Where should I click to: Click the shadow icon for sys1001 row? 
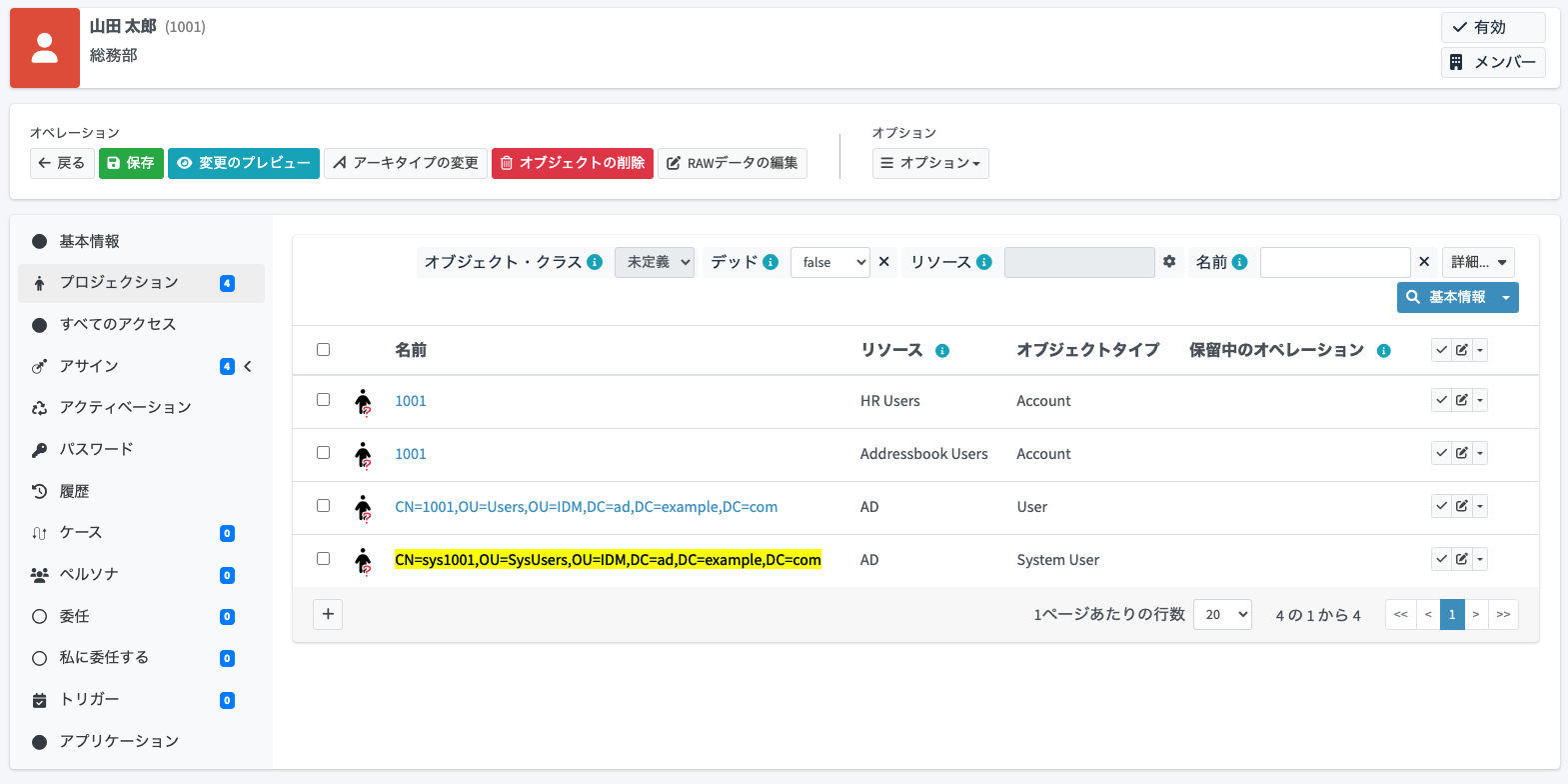tap(364, 561)
